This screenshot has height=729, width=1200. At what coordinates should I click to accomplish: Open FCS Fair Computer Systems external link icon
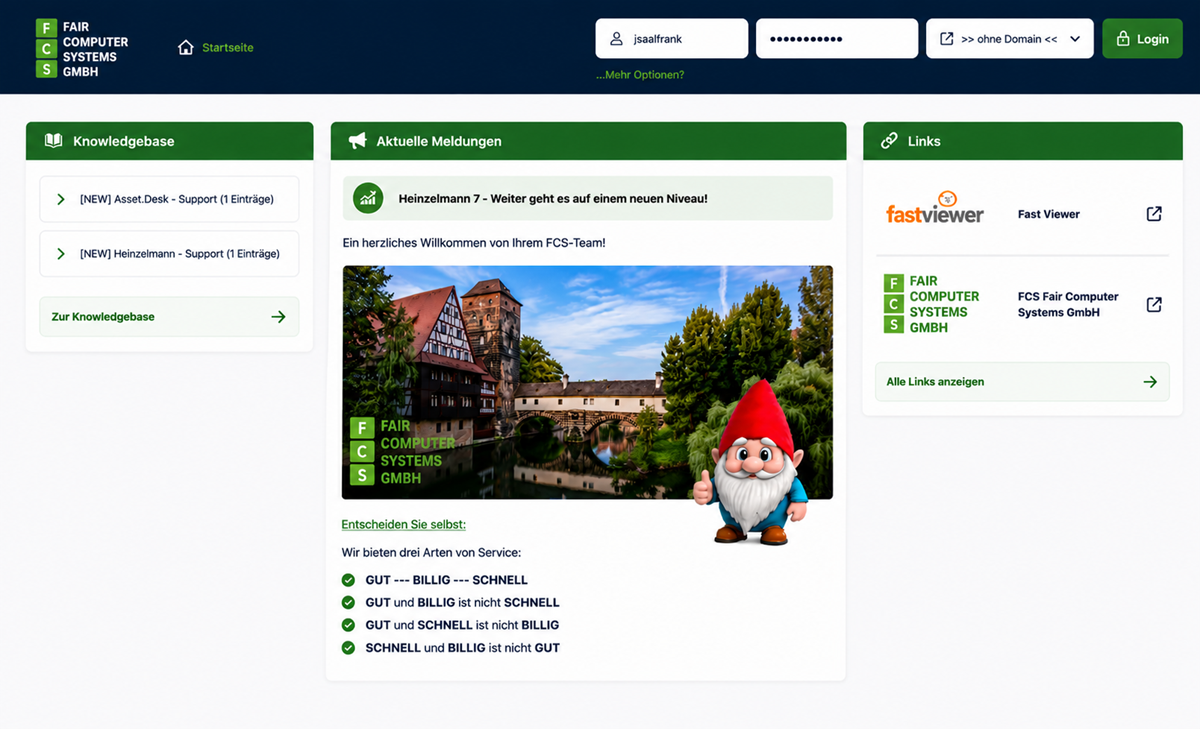pos(1154,305)
